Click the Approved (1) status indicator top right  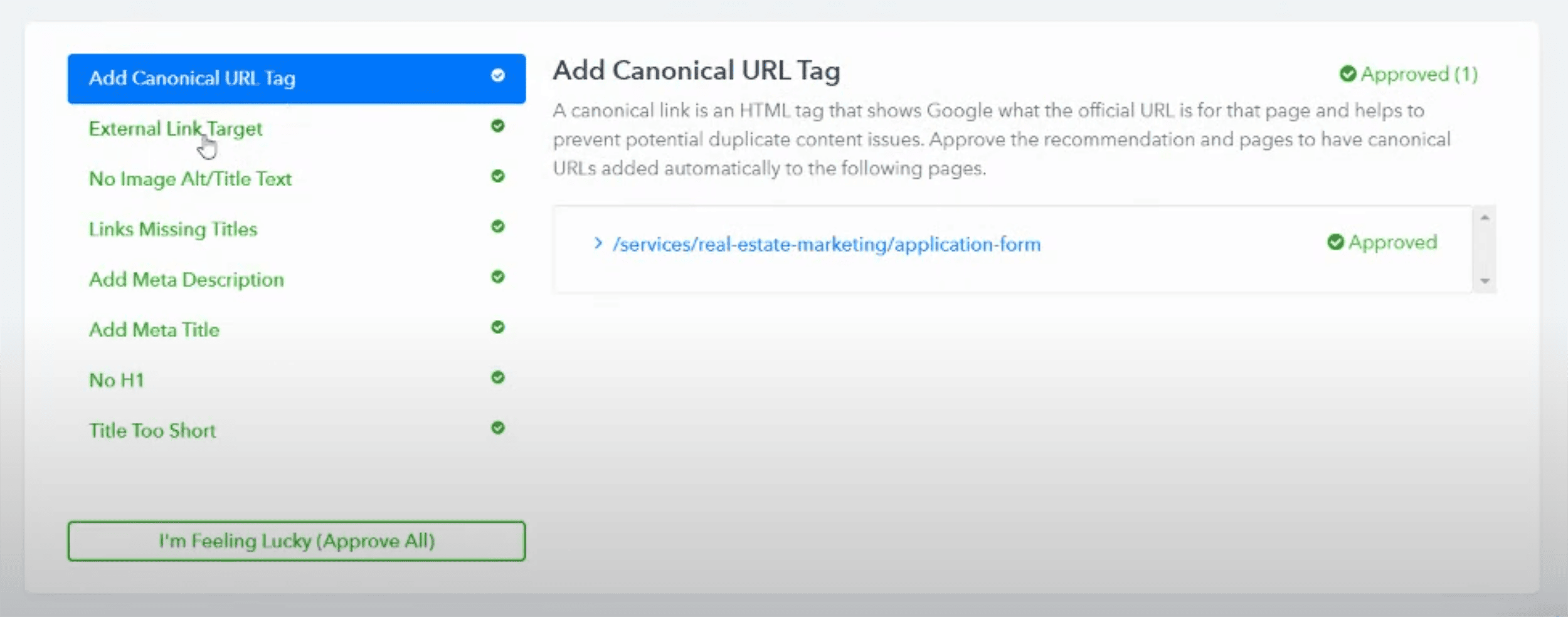pyautogui.click(x=1412, y=73)
